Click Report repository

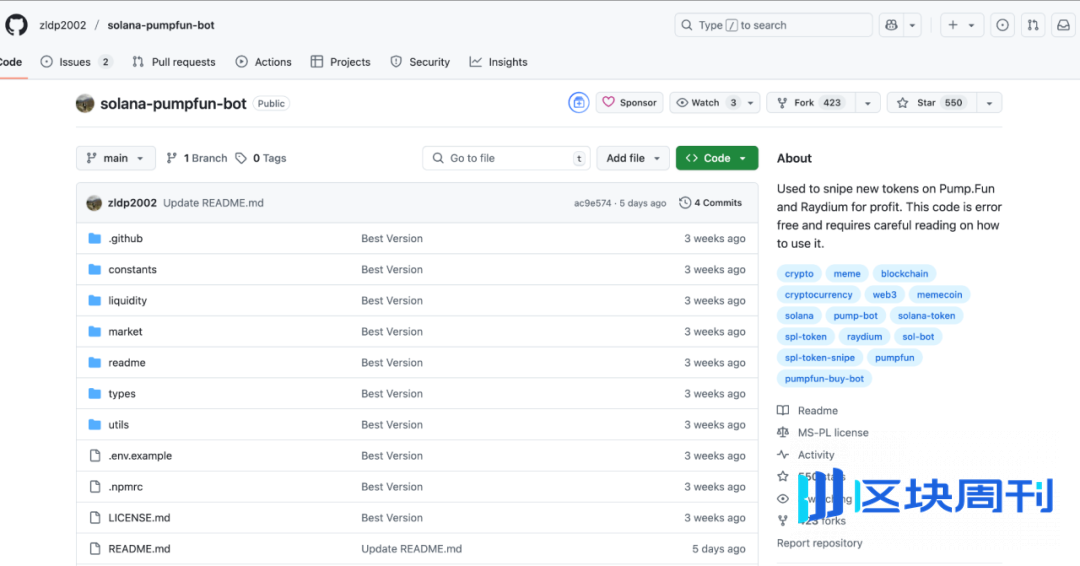coord(820,543)
